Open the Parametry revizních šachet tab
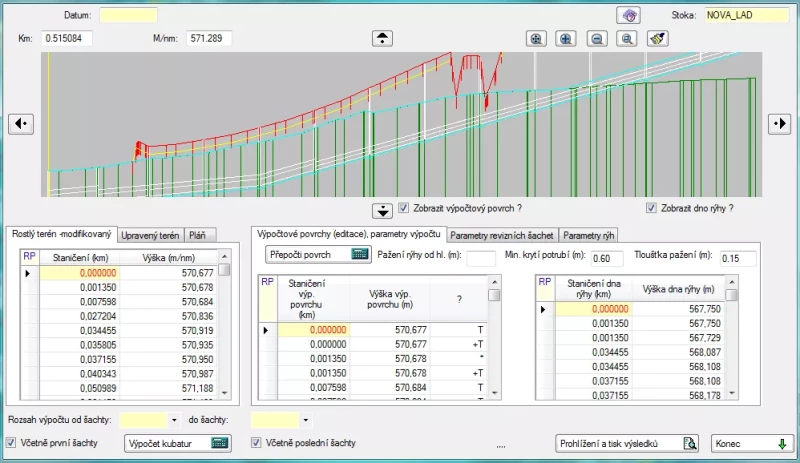The width and height of the screenshot is (800, 463). pyautogui.click(x=502, y=236)
